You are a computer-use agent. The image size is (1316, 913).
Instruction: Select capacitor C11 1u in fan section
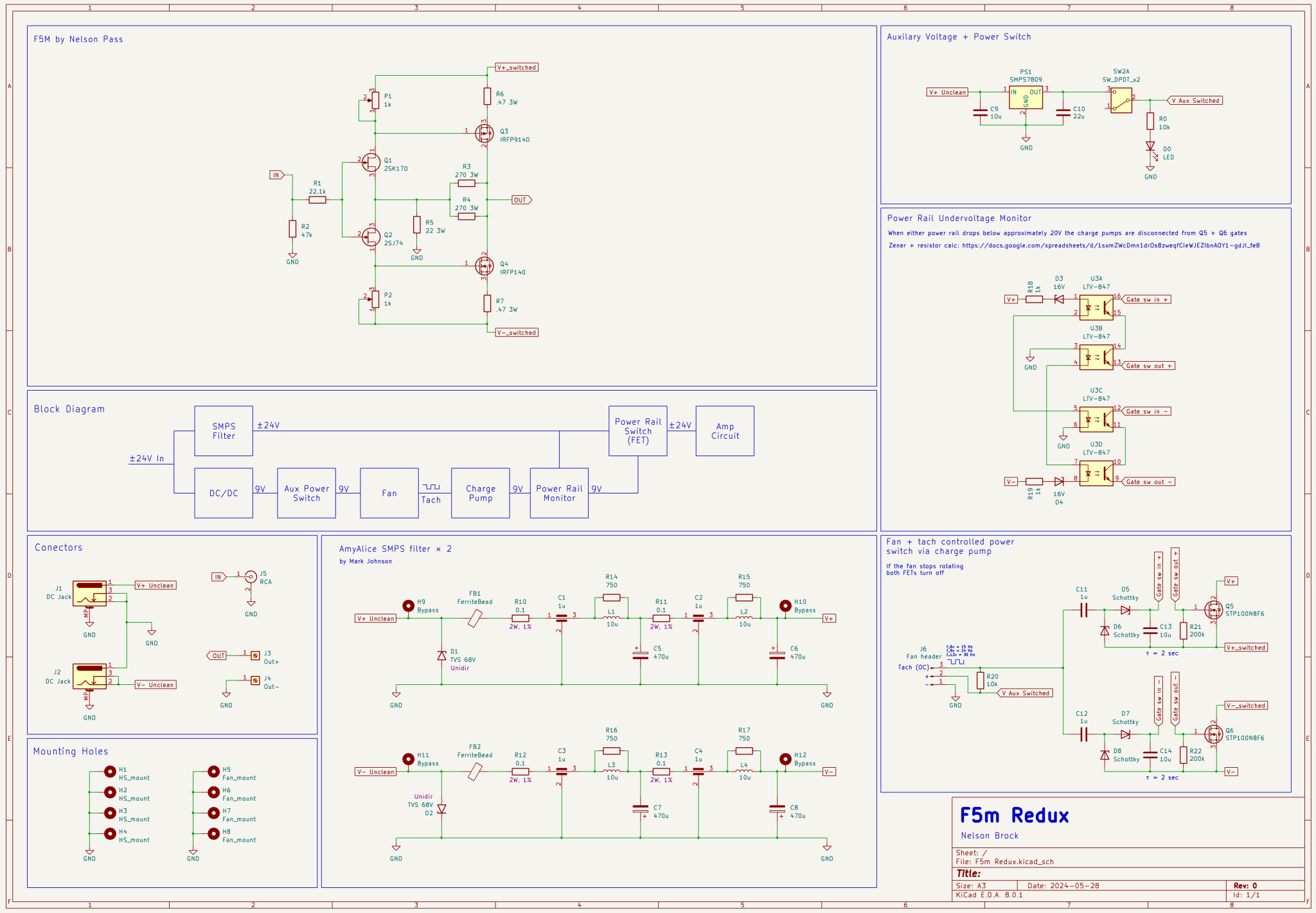(1083, 610)
